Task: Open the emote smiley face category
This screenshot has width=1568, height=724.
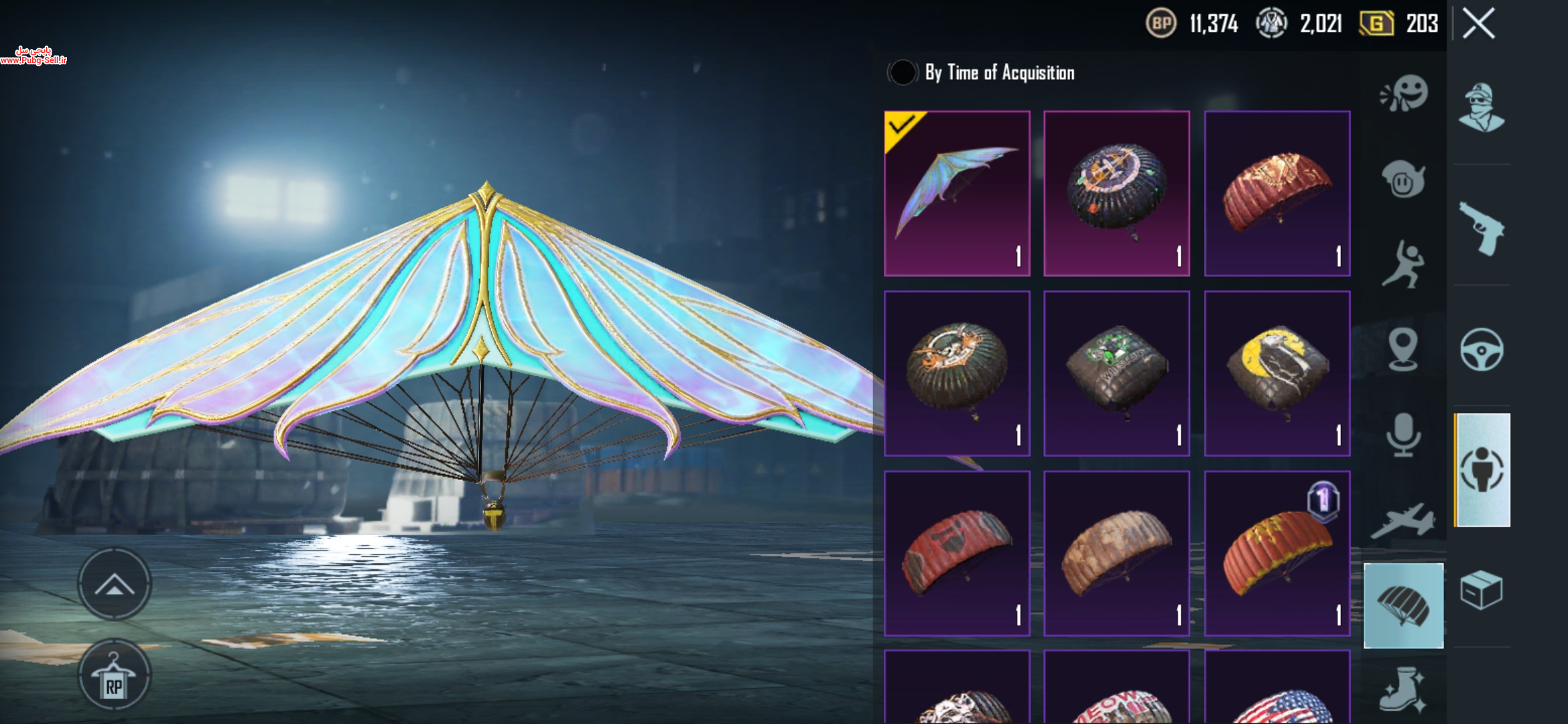Action: (x=1404, y=94)
